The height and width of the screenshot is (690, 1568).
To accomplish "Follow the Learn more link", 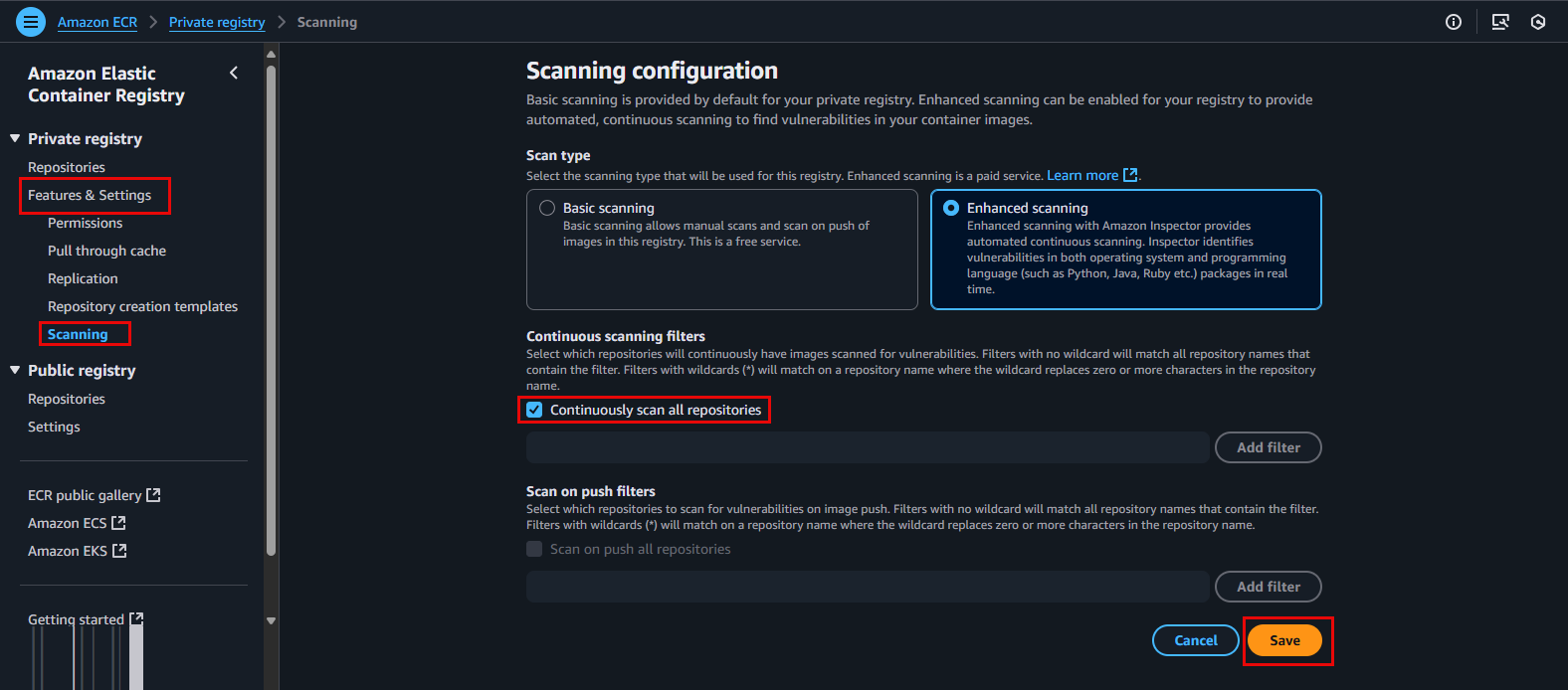I will point(1082,175).
